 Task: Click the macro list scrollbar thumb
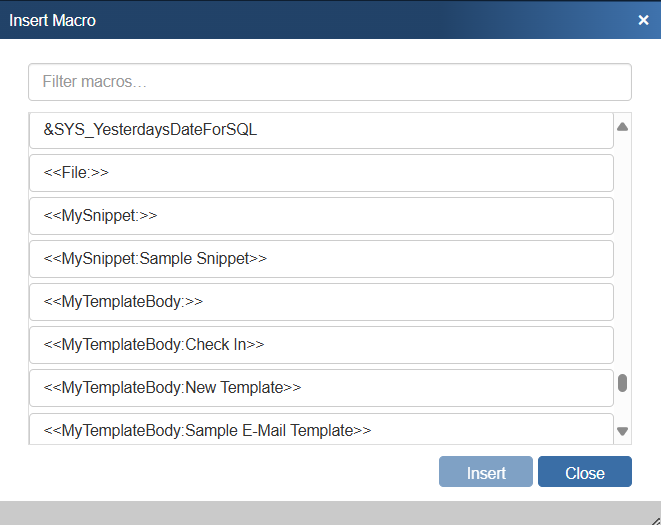tap(622, 384)
